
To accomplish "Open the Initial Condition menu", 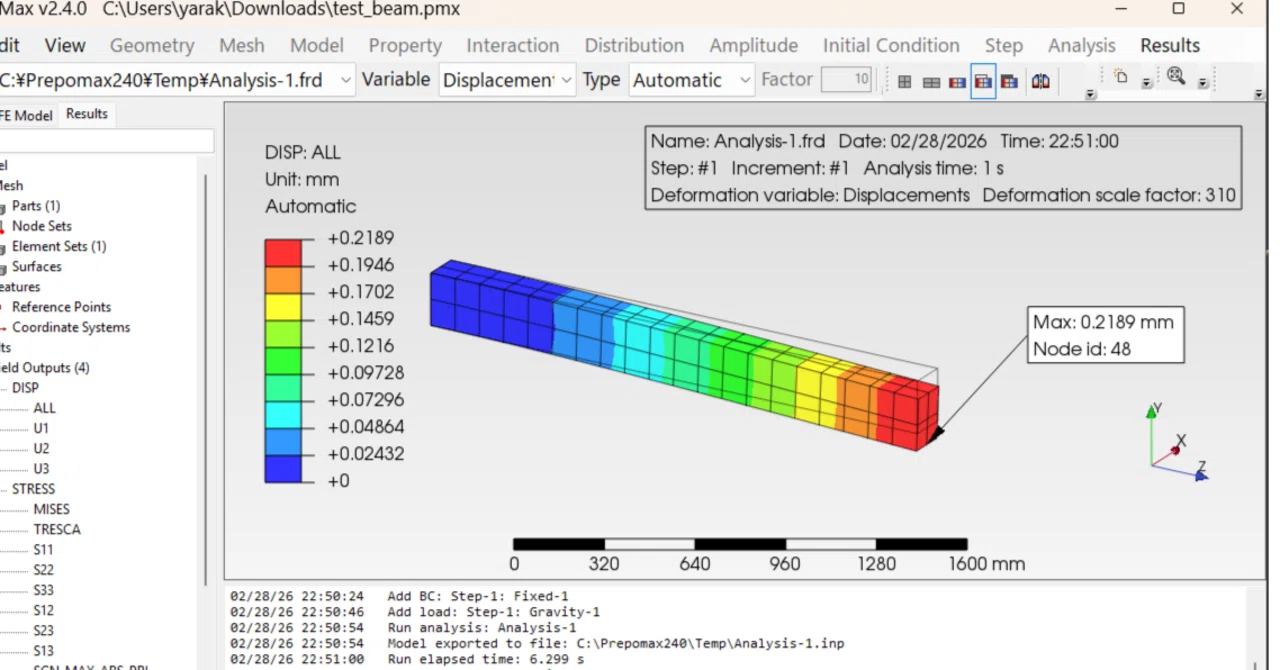I will click(891, 45).
